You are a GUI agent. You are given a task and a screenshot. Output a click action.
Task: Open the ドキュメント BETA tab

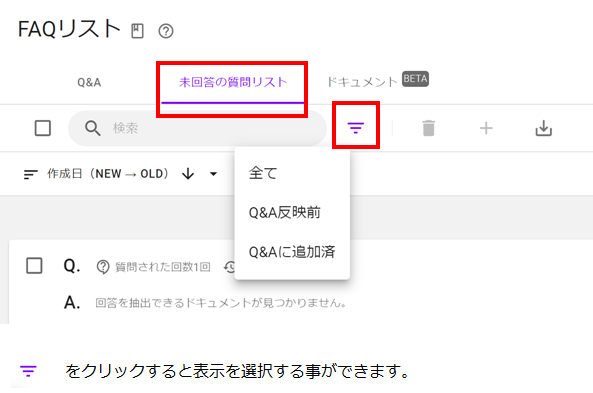(377, 80)
